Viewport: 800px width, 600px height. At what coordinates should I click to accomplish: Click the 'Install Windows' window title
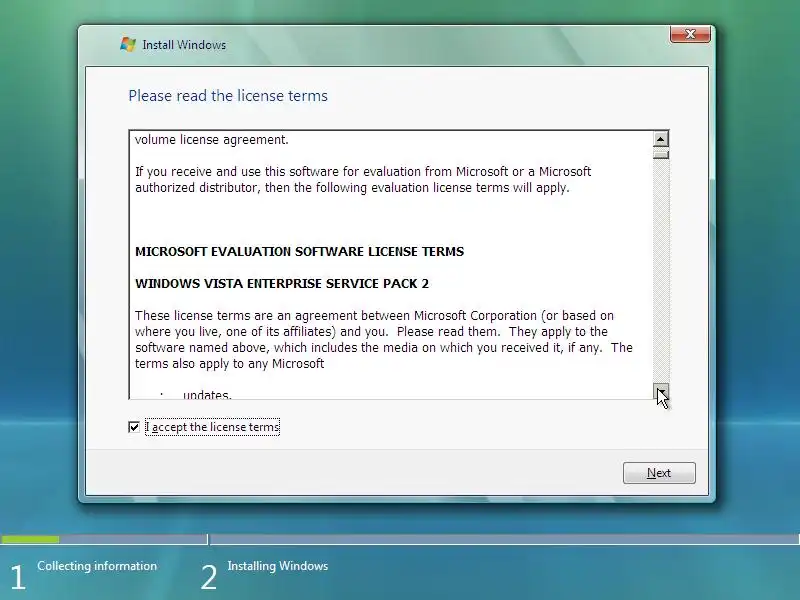pyautogui.click(x=184, y=45)
